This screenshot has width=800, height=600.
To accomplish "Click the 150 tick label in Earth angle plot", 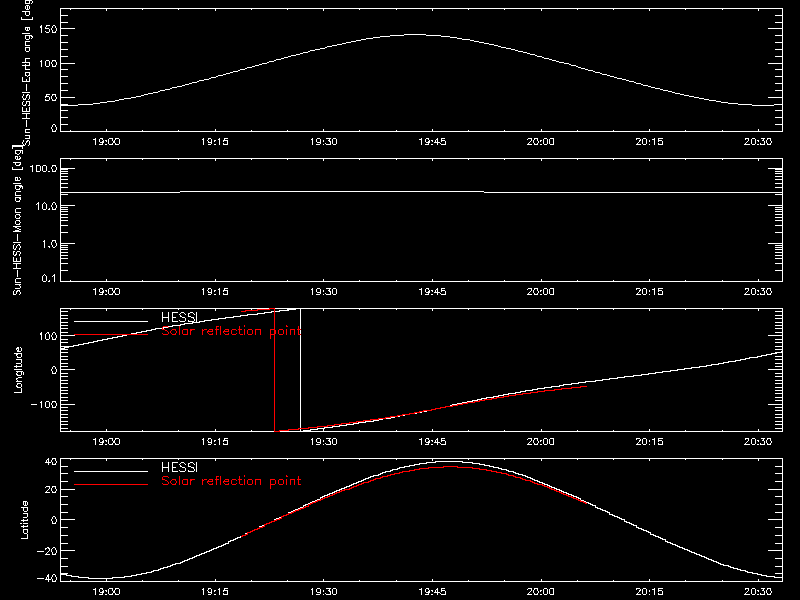I will click(48, 29).
